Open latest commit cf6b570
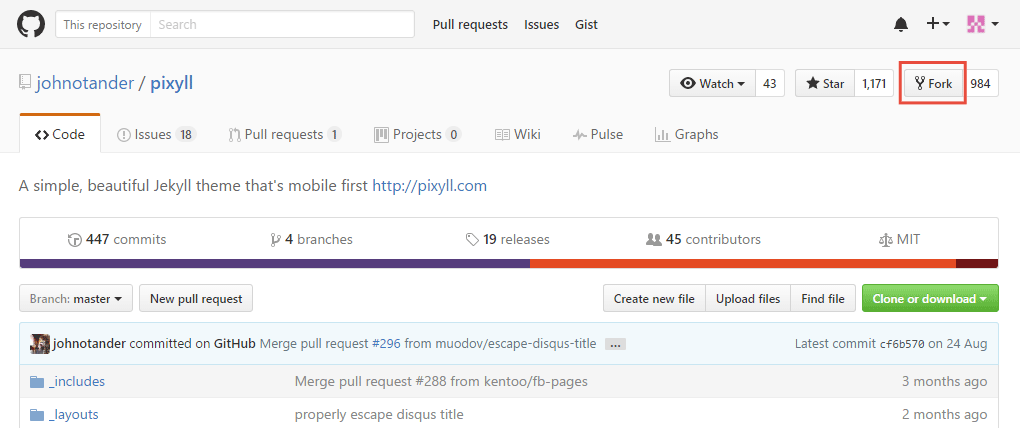The width and height of the screenshot is (1020, 428). (902, 344)
